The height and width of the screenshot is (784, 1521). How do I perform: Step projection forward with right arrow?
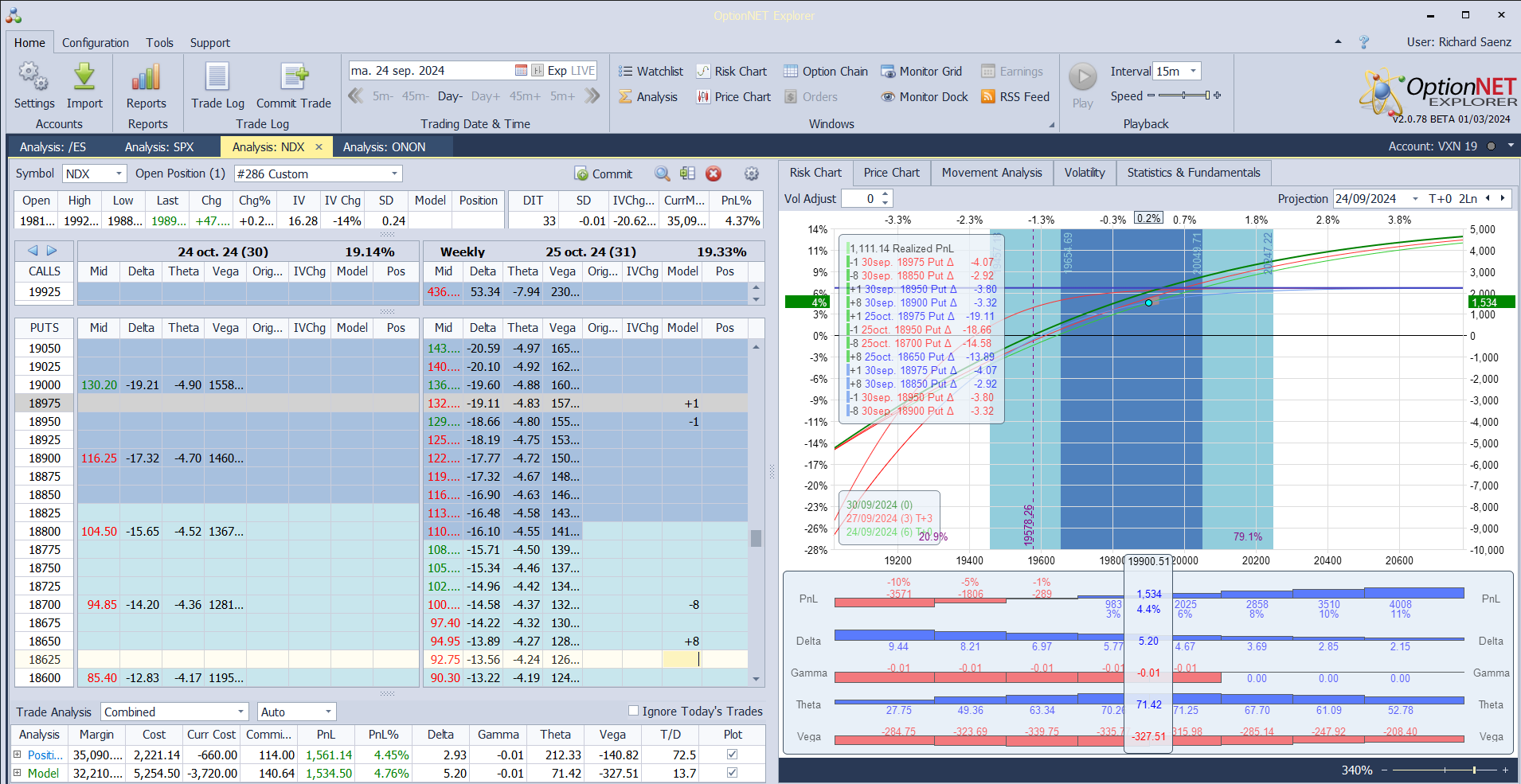click(1503, 199)
